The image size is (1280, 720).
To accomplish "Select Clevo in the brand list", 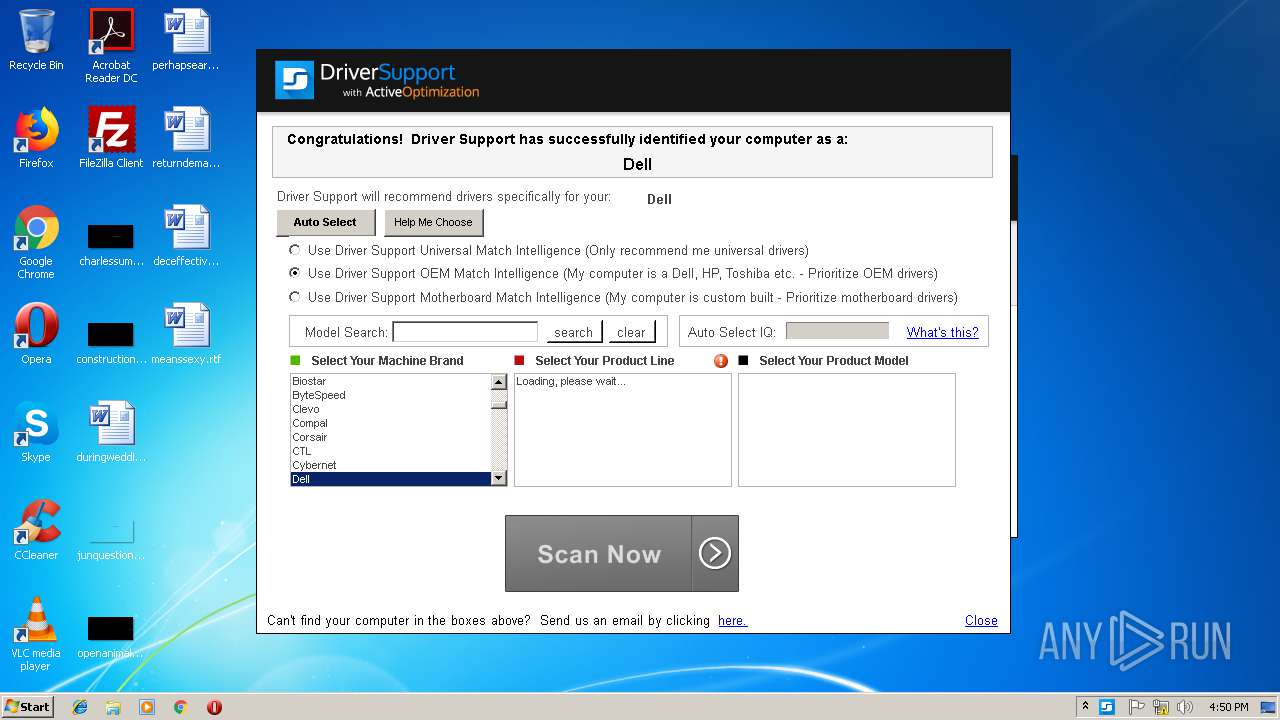I will 390,409.
